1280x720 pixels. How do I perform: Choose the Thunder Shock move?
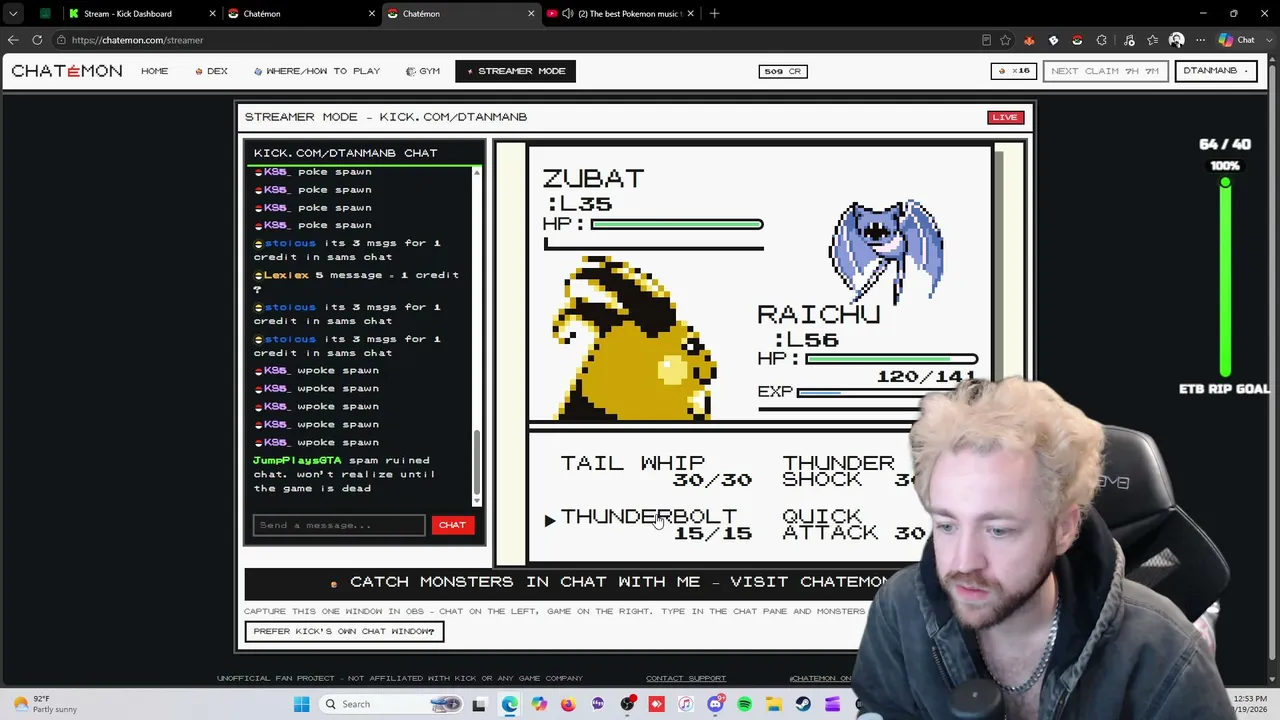click(850, 470)
